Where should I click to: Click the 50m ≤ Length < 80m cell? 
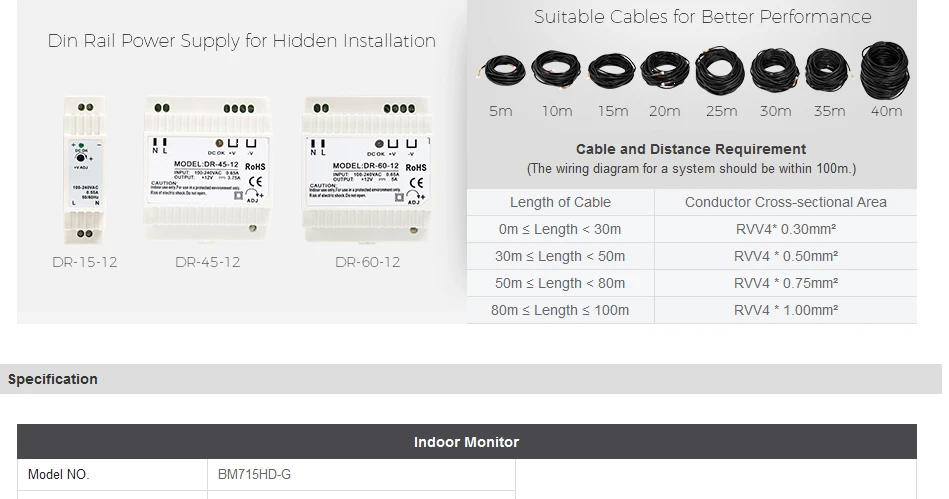[x=560, y=283]
